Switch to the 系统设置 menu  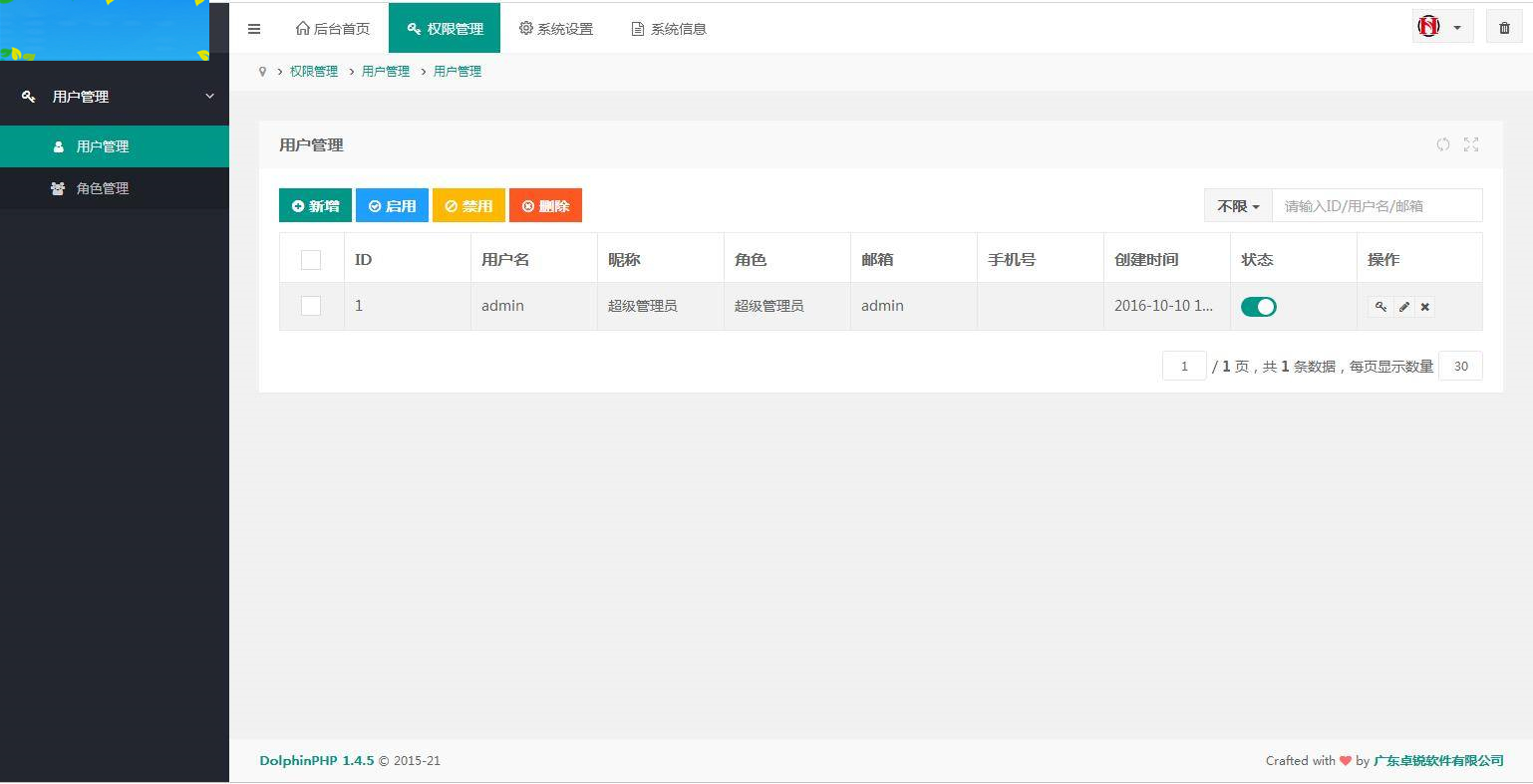556,29
